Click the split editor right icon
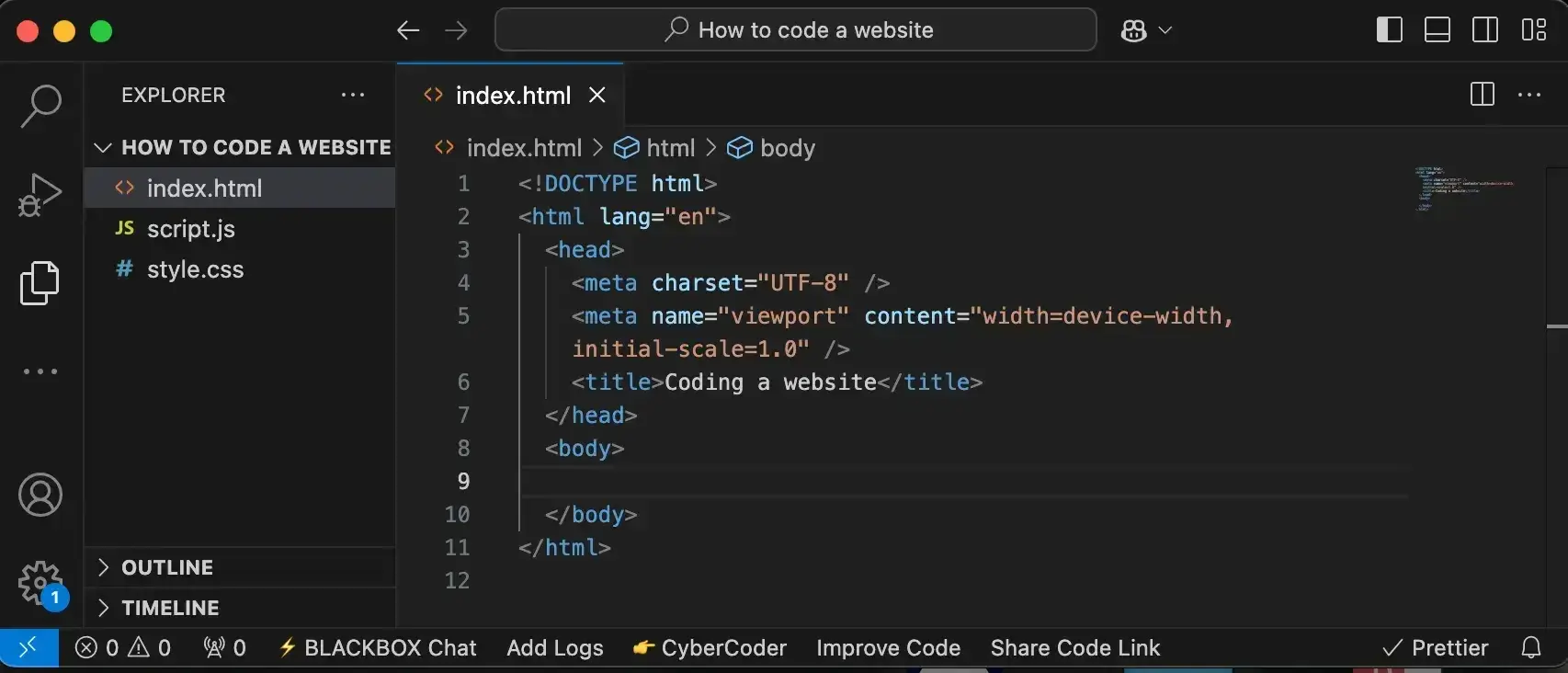 pos(1482,95)
